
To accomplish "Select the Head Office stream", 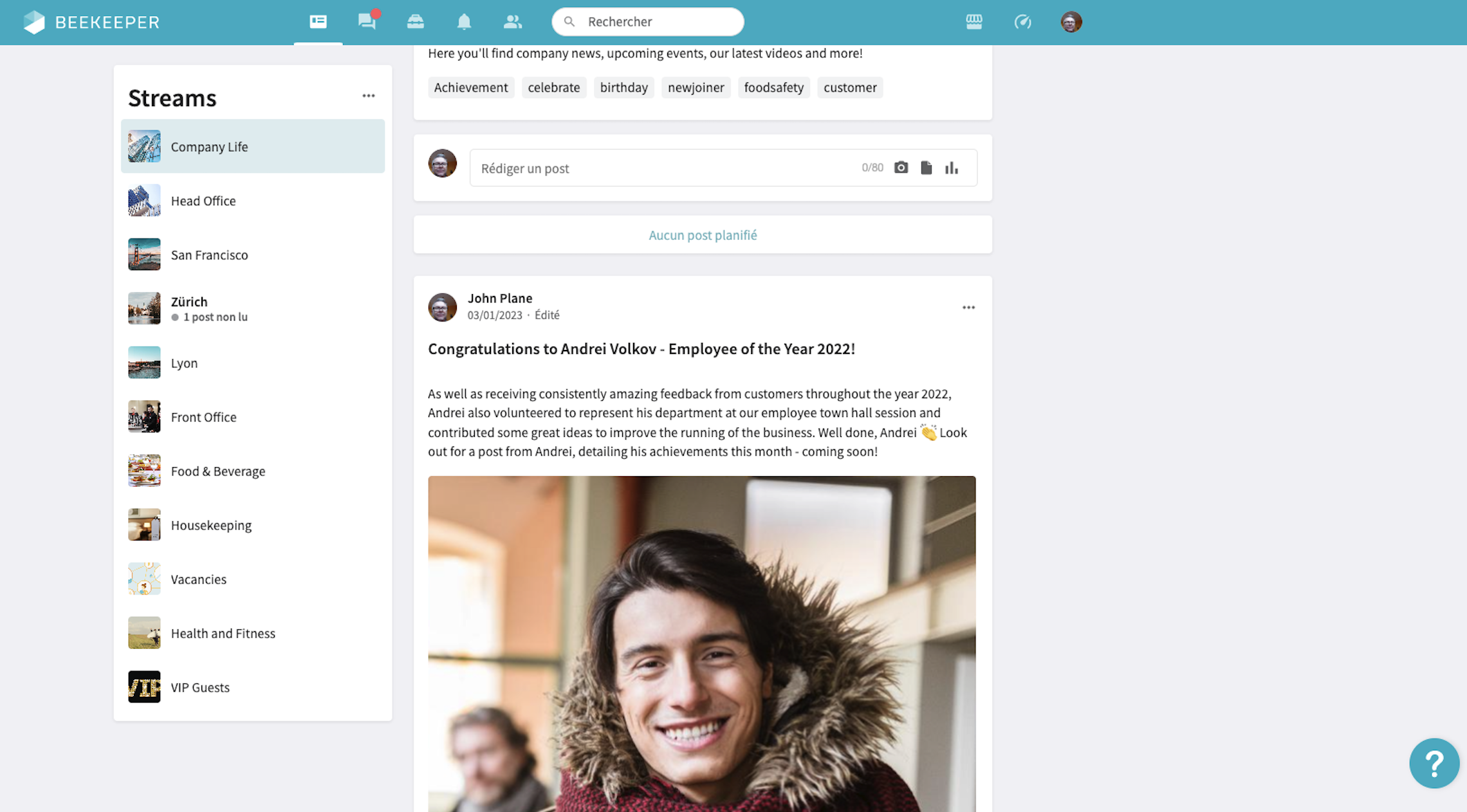I will tap(253, 200).
